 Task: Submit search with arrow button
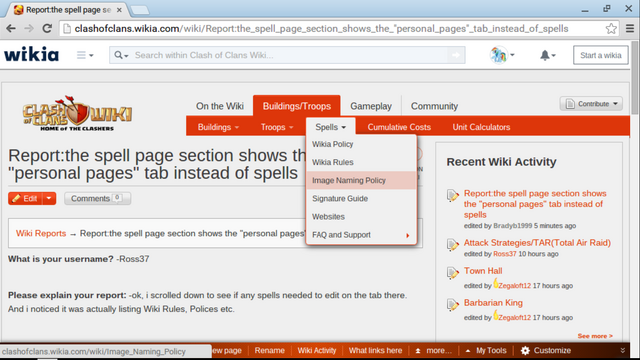456,55
